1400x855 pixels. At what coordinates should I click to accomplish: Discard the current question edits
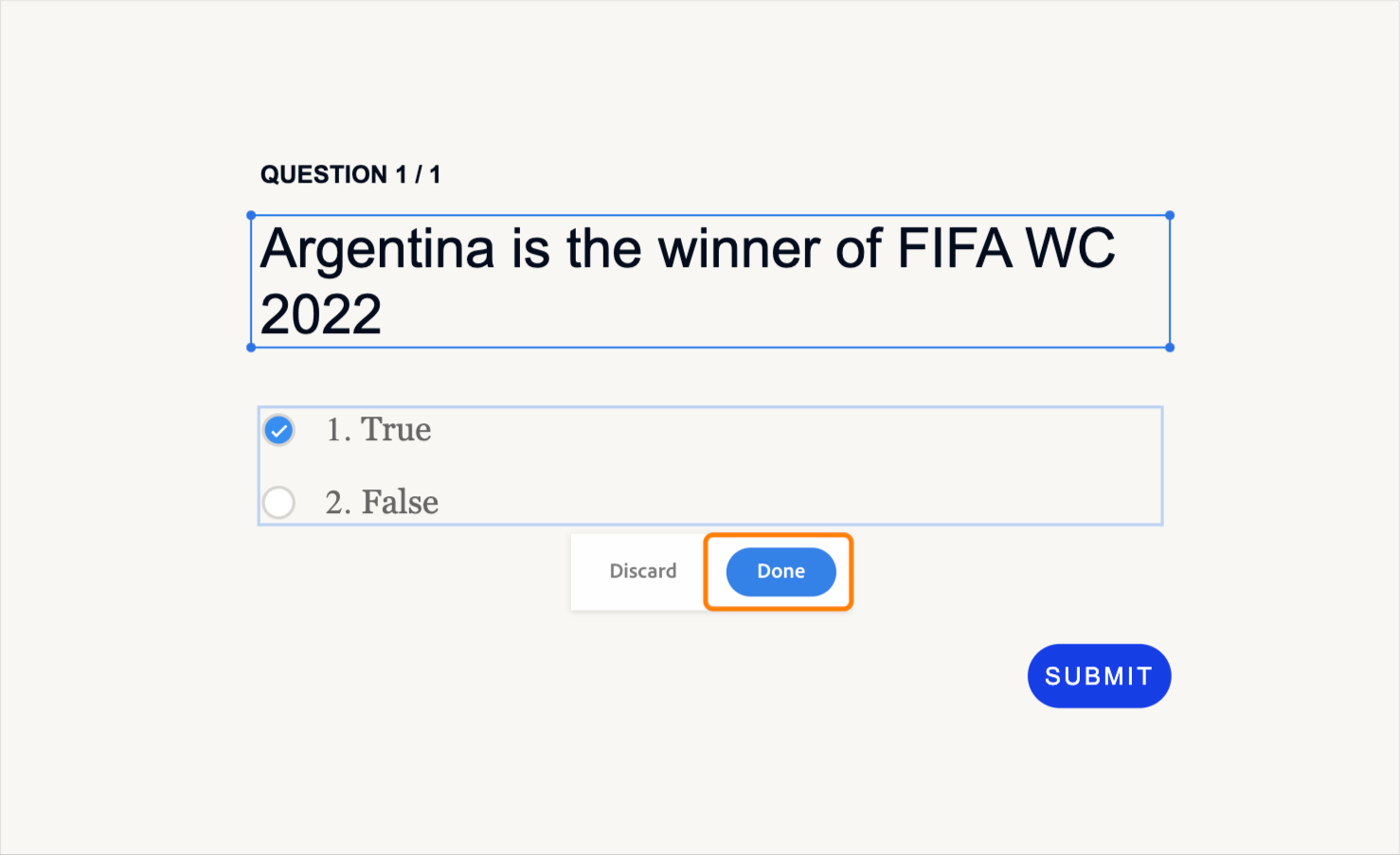tap(642, 571)
